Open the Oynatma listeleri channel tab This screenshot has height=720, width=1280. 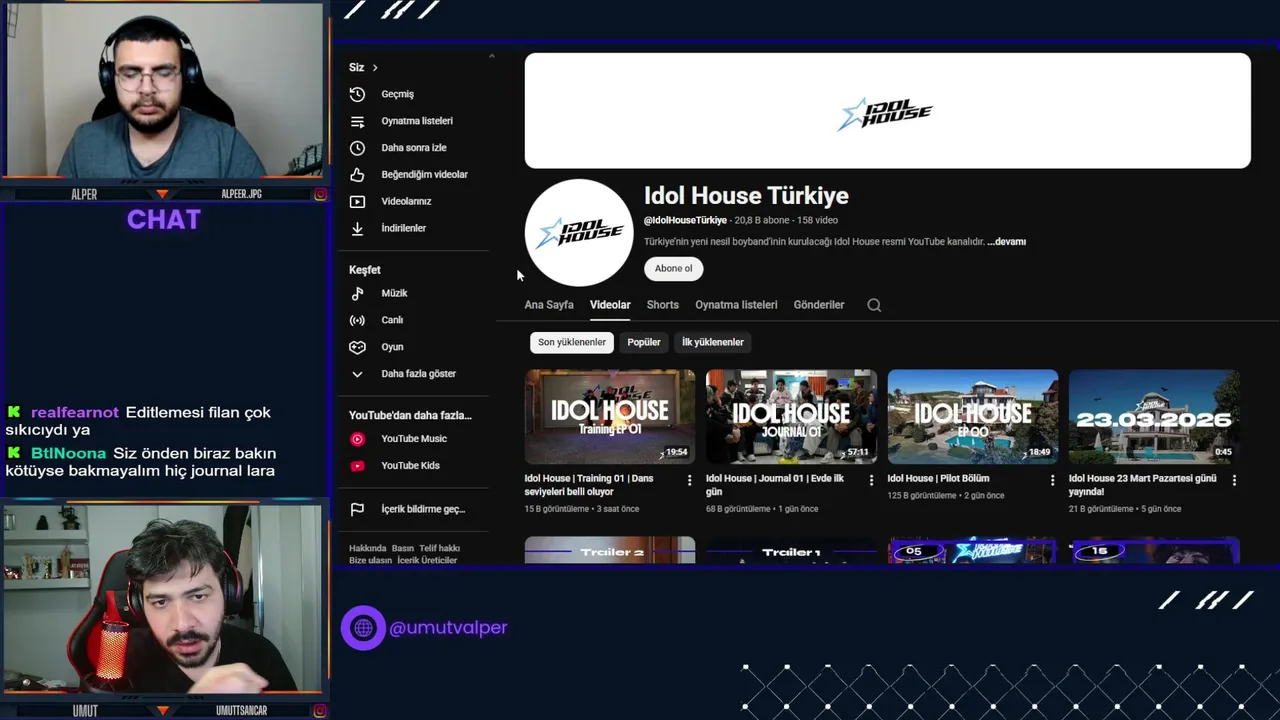click(x=736, y=305)
